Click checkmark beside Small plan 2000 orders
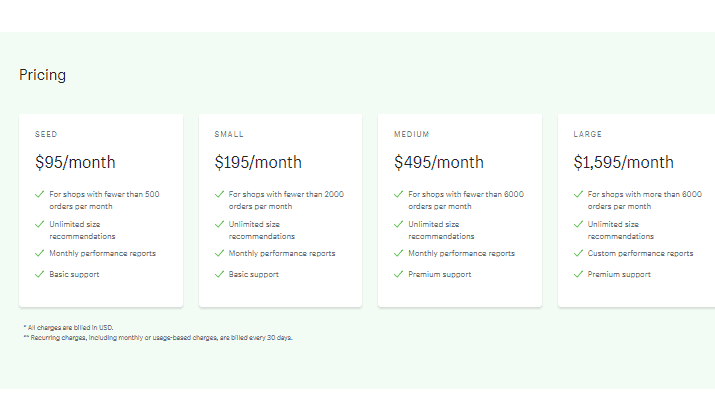 click(x=219, y=194)
